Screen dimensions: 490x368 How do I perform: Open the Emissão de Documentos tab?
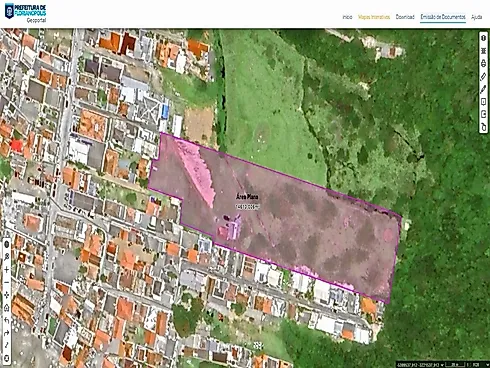click(443, 17)
